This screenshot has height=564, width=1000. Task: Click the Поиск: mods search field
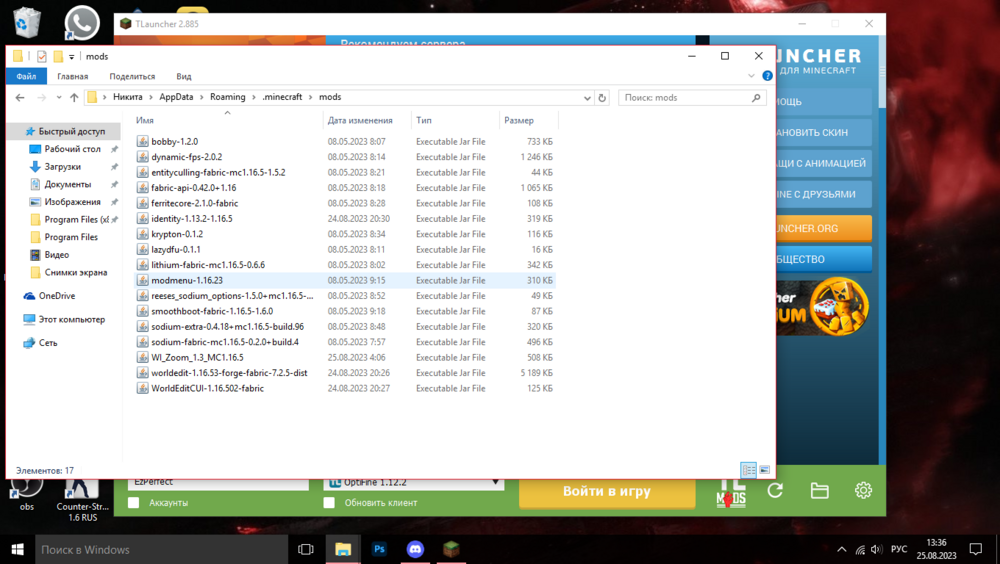[x=691, y=98]
